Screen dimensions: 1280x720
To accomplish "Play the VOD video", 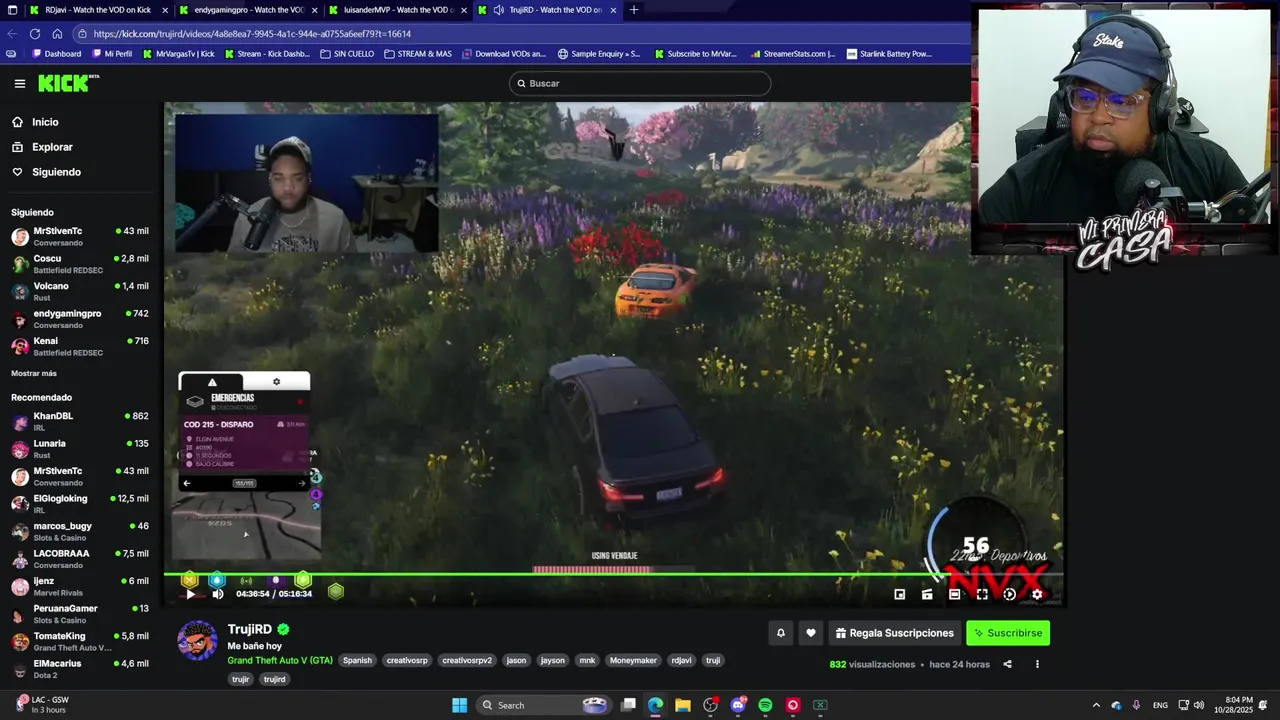I will (191, 594).
